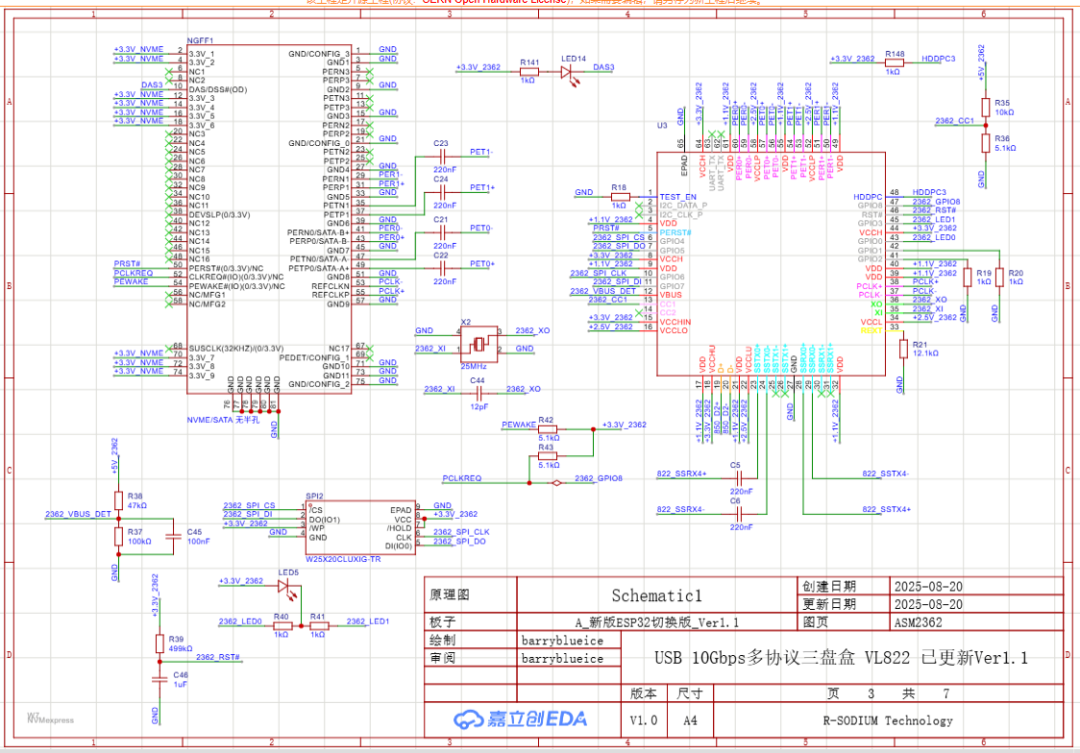This screenshot has height=753, width=1080.
Task: Select the PET0+ net label
Action: pos(482,263)
